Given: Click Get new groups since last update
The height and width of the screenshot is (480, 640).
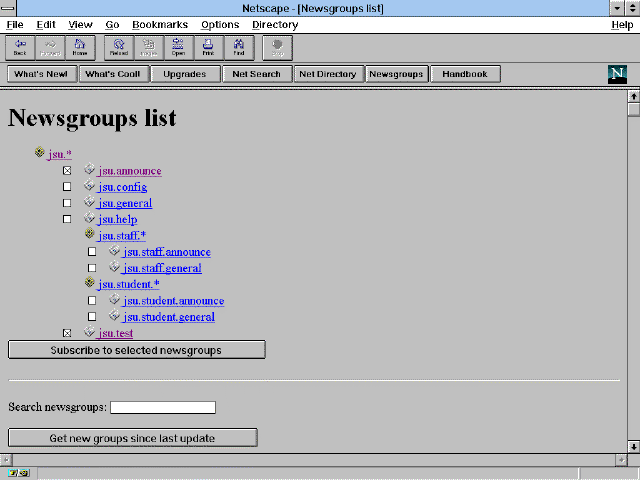Looking at the screenshot, I should [x=132, y=438].
